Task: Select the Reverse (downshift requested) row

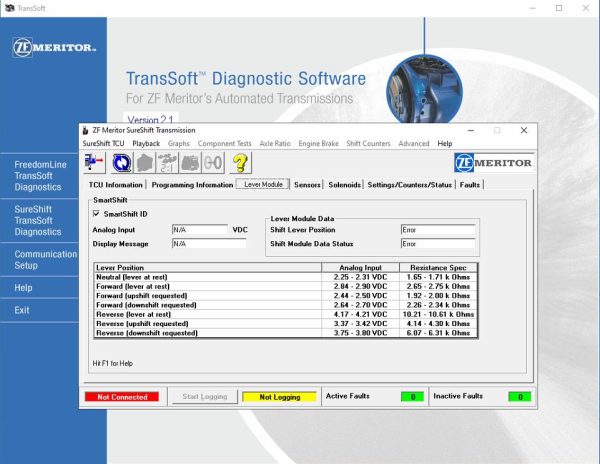Action: (x=285, y=333)
